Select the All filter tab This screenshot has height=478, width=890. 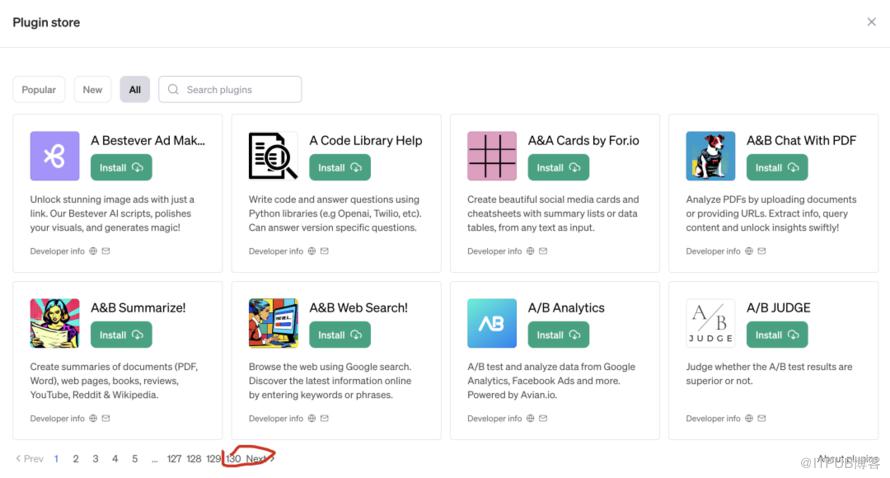pos(135,90)
